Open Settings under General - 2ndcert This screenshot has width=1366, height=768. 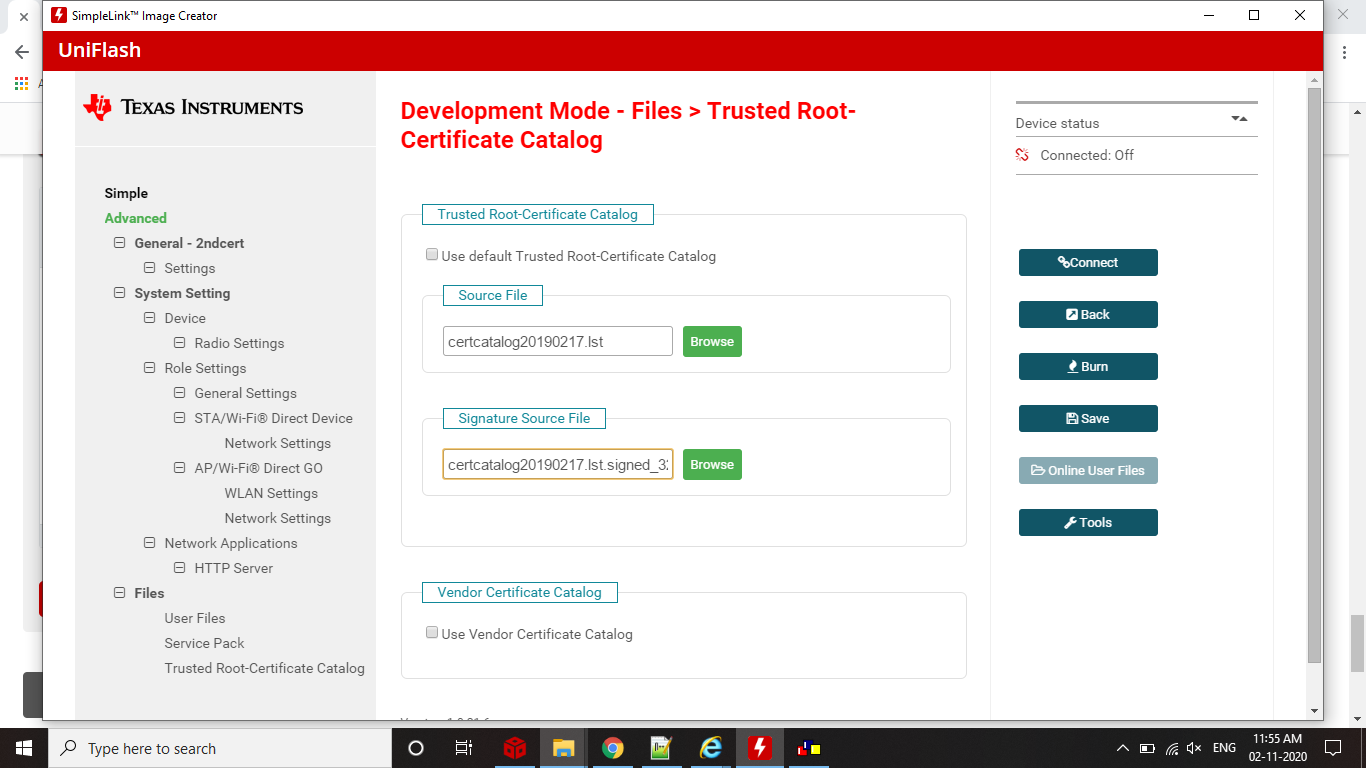click(190, 268)
